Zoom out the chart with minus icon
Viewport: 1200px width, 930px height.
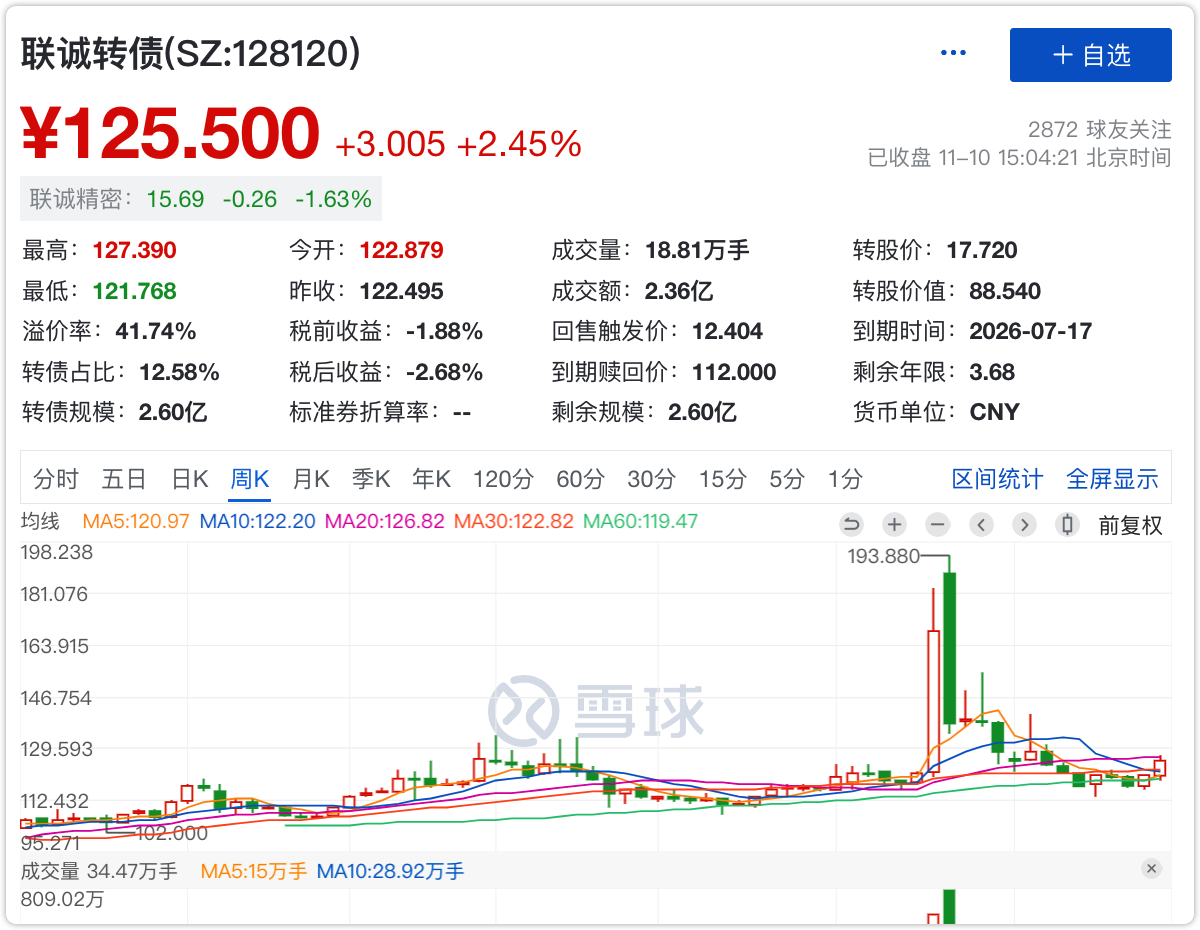tap(937, 524)
